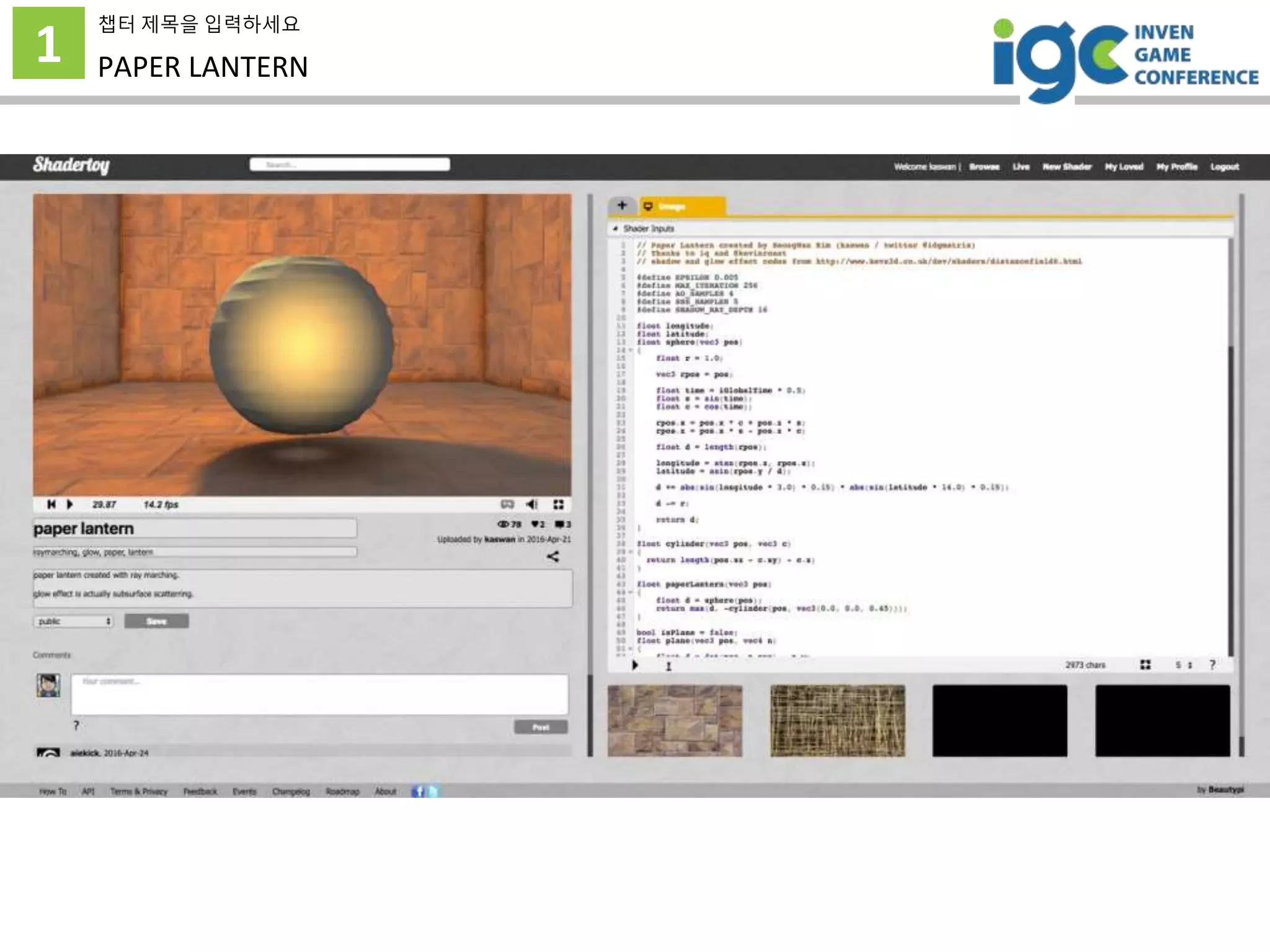
Task: Open the public visibility dropdown
Action: coord(73,621)
